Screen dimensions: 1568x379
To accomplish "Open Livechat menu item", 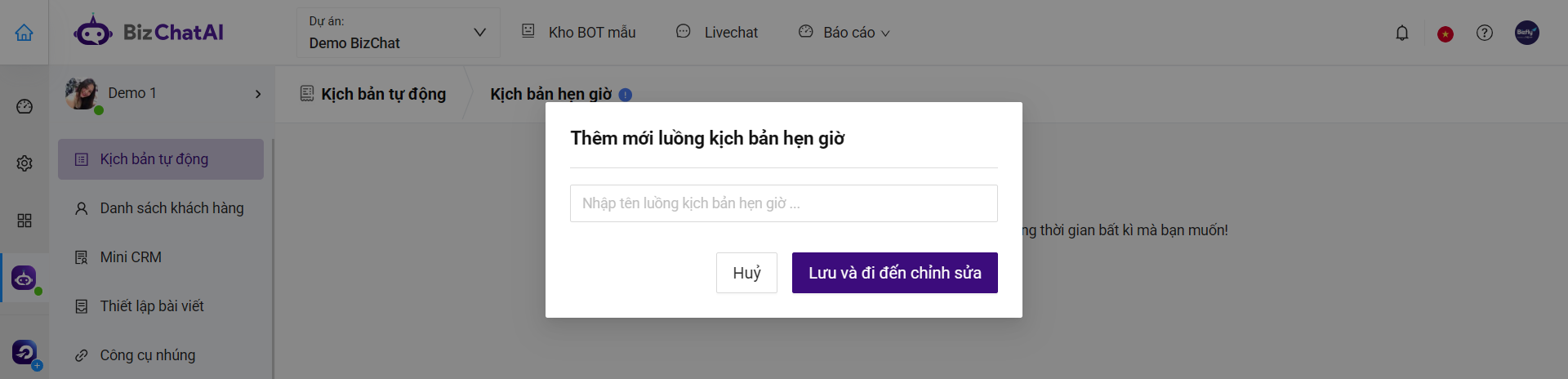I will click(x=717, y=33).
